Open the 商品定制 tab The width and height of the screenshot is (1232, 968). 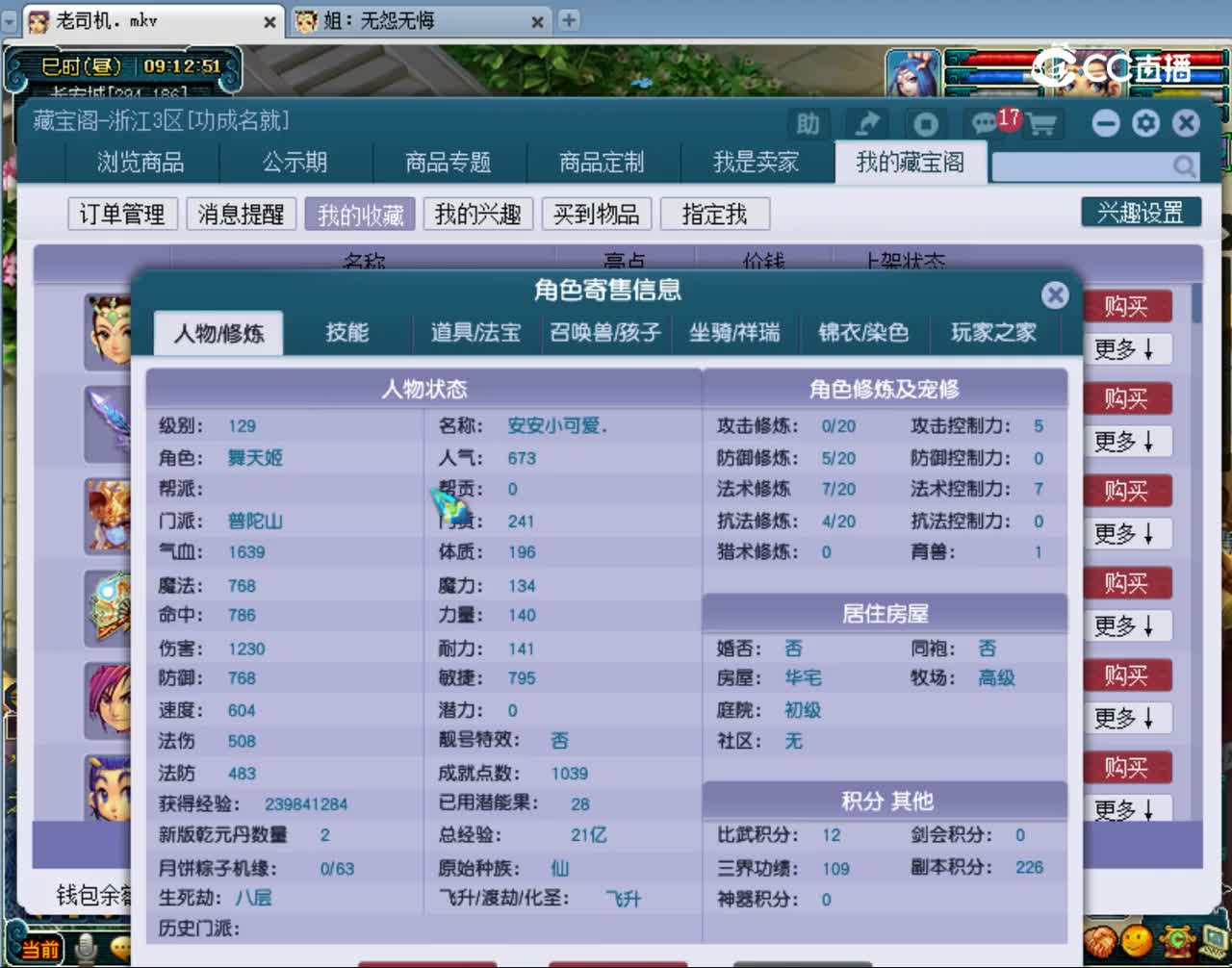coord(603,163)
